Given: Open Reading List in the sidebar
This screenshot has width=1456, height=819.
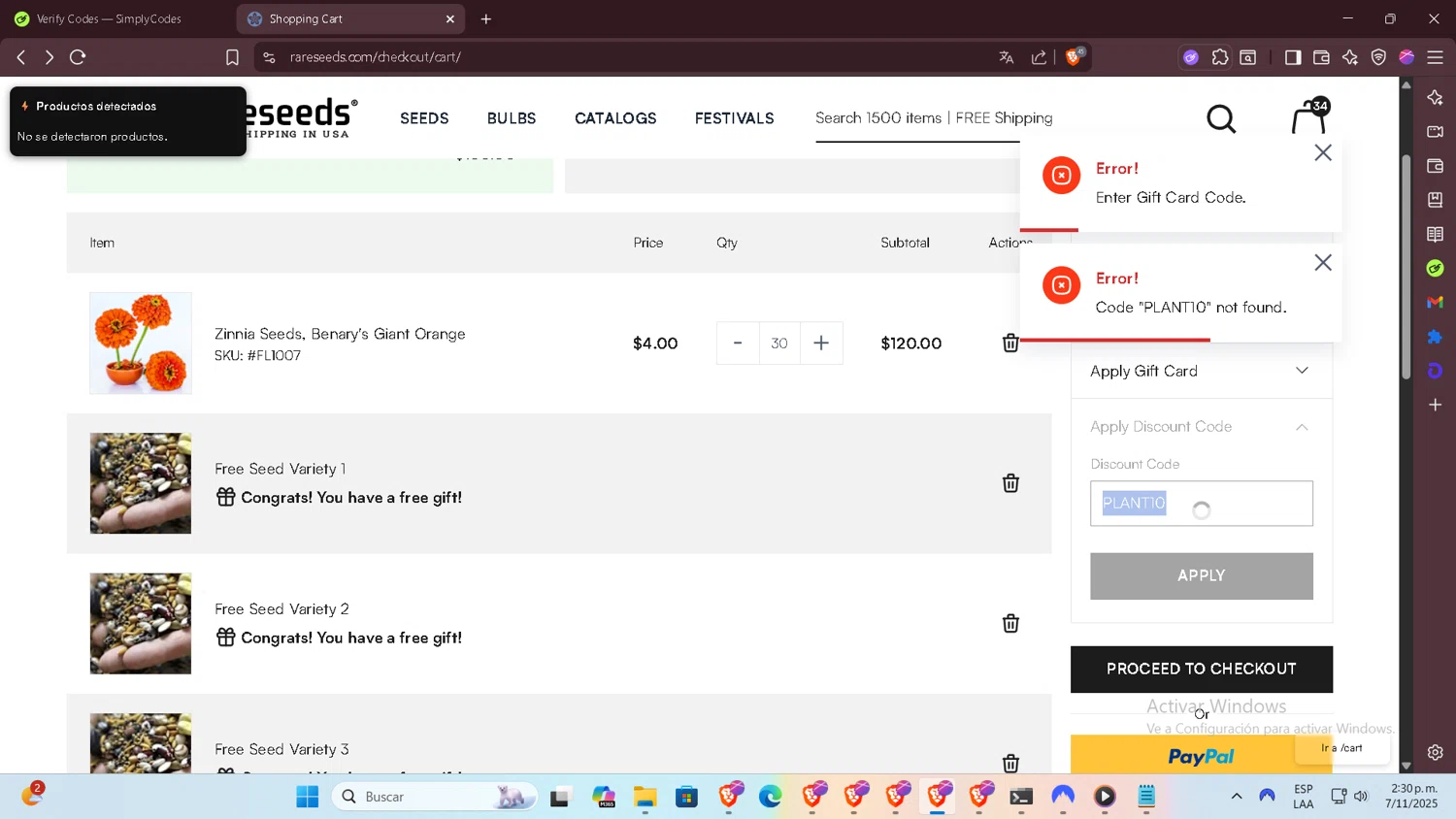Looking at the screenshot, I should click(x=1435, y=234).
